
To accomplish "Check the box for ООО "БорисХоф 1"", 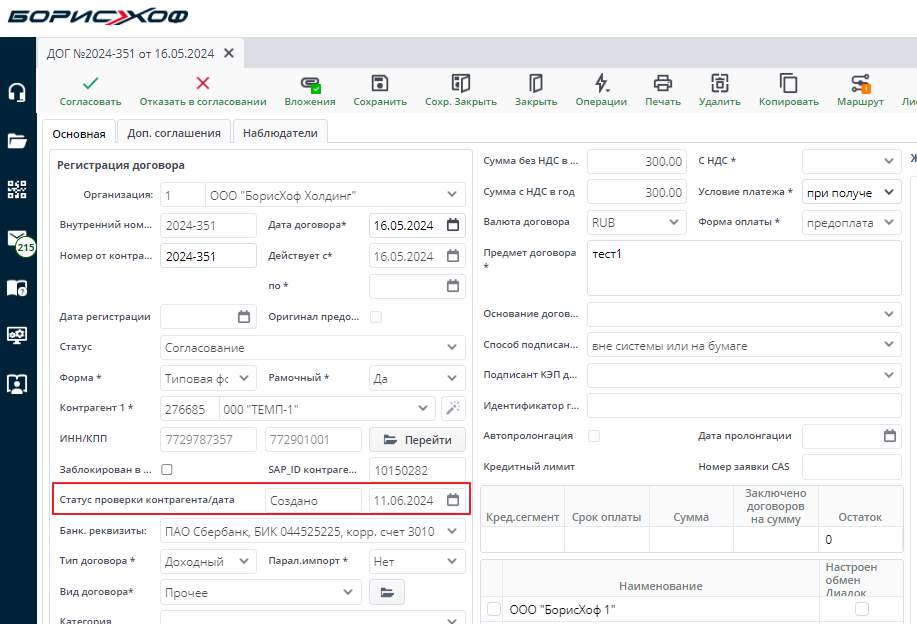I will pos(493,609).
